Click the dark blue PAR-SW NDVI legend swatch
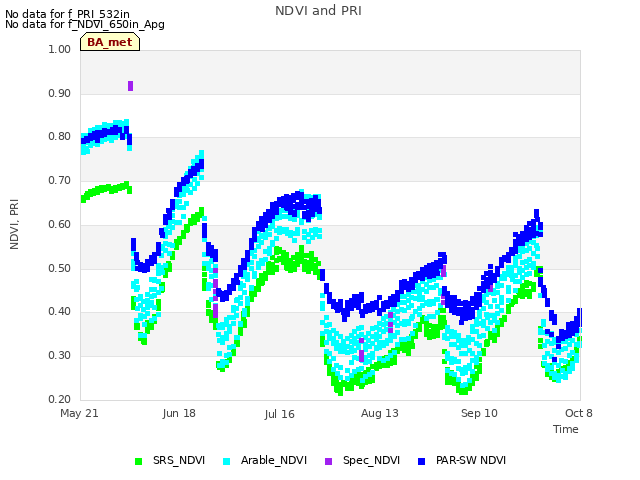The height and width of the screenshot is (480, 640). click(x=422, y=461)
